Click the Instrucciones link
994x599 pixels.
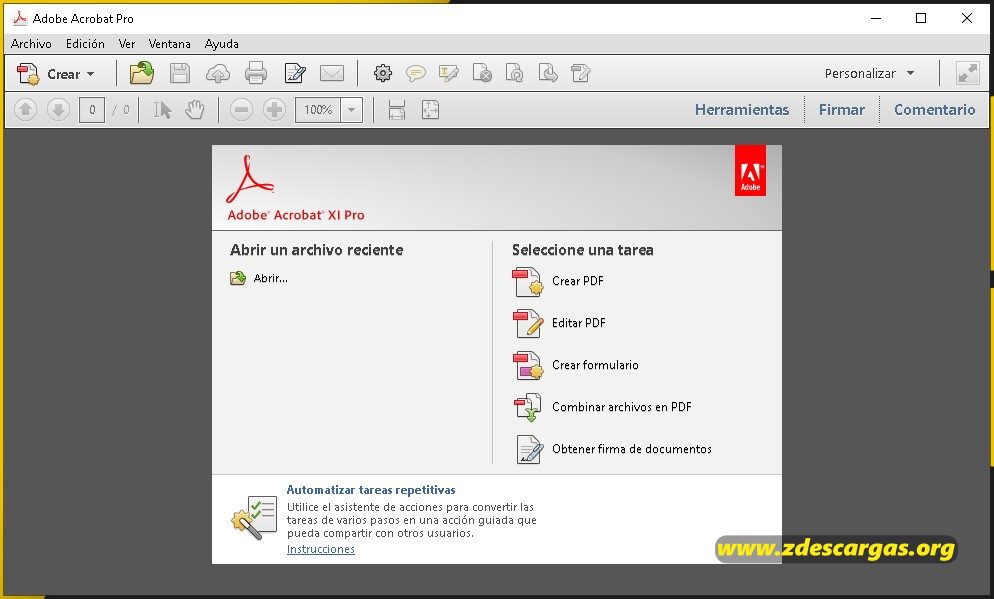pos(321,549)
